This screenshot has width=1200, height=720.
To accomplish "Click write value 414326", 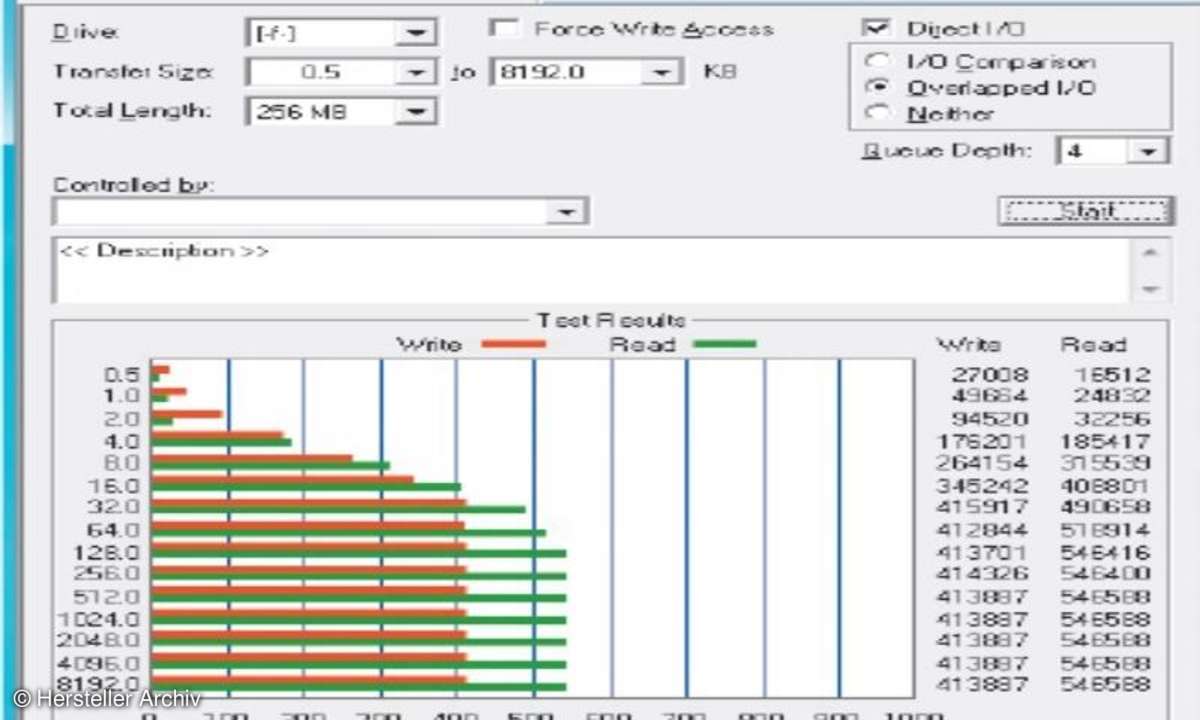I will 982,574.
